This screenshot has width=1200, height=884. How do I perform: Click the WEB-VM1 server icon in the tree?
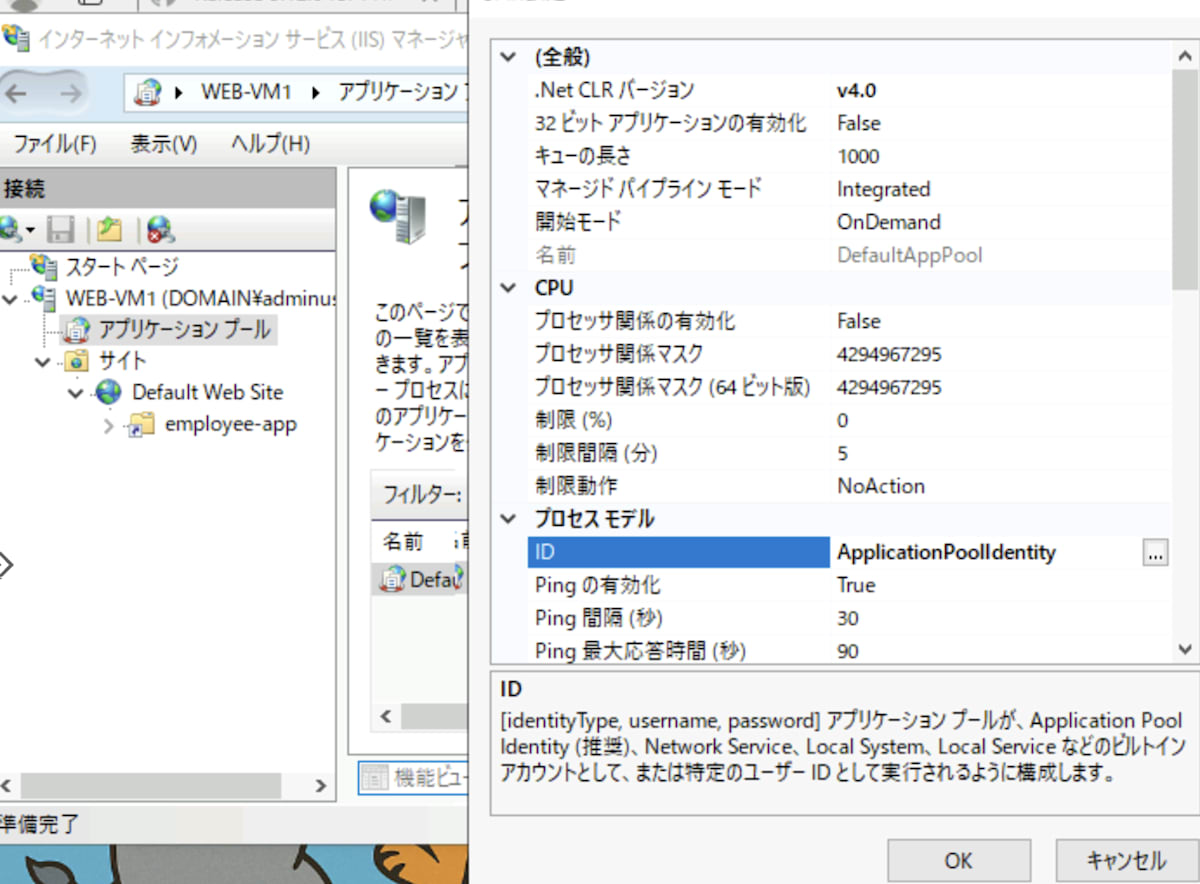pos(44,297)
